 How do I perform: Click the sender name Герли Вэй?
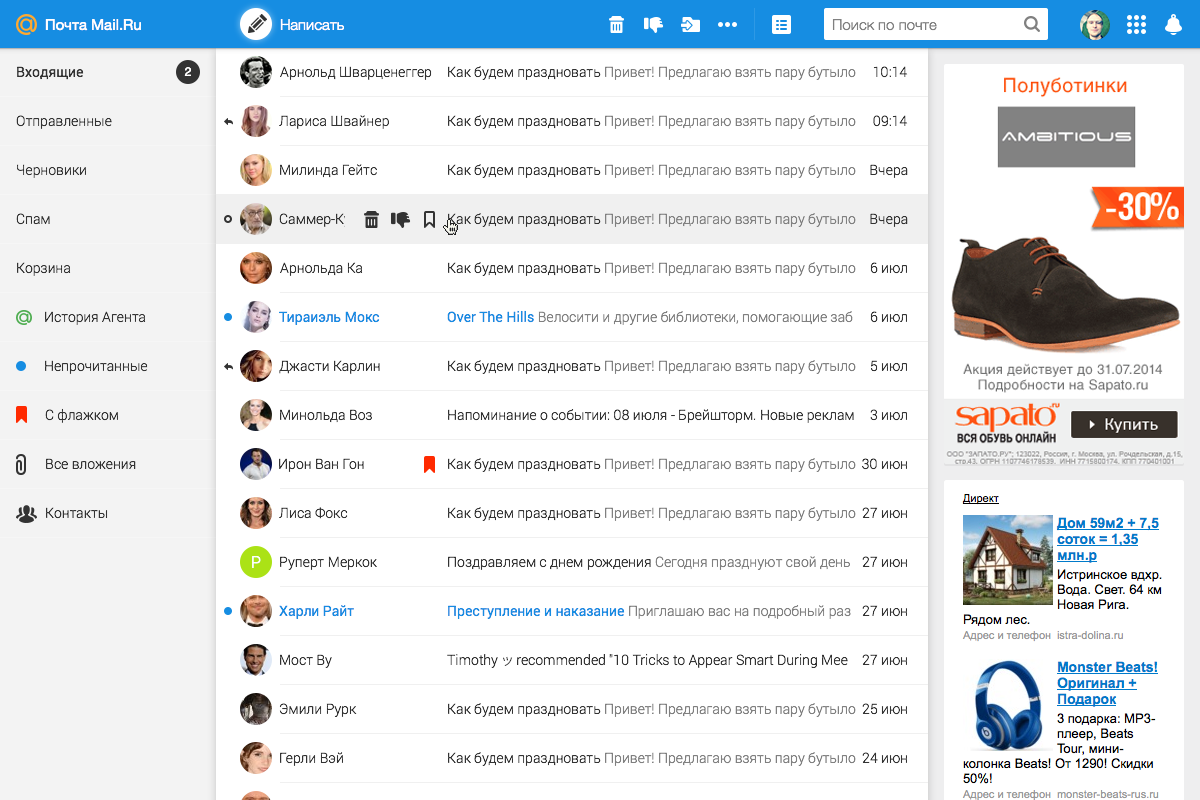311,758
